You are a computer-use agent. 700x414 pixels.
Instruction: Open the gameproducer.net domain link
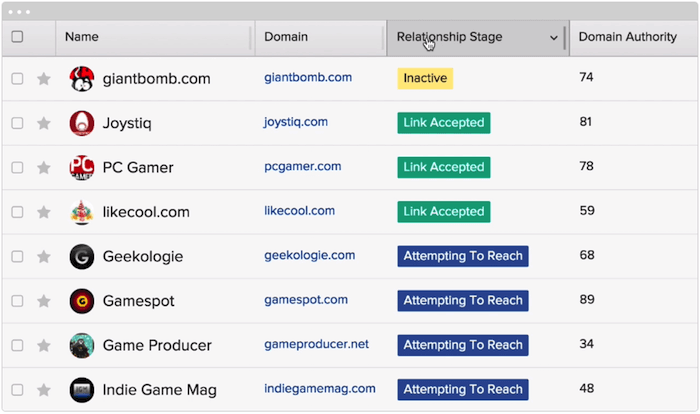(x=316, y=344)
